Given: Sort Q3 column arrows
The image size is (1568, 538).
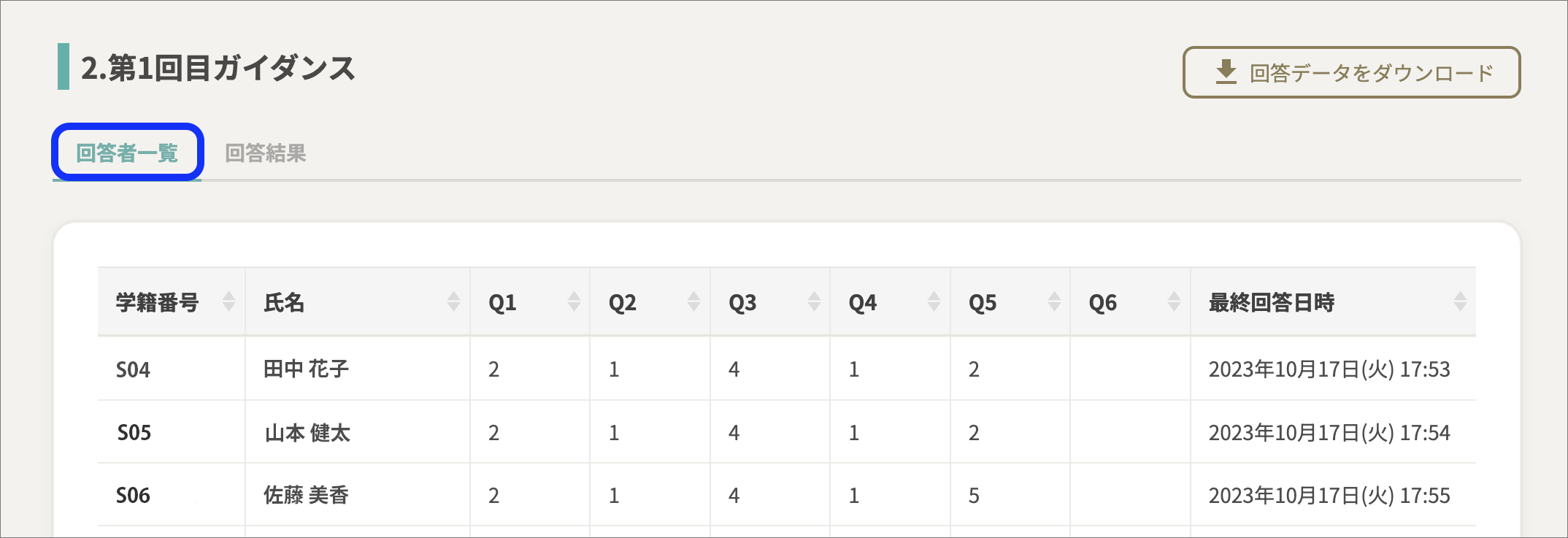Looking at the screenshot, I should [814, 301].
